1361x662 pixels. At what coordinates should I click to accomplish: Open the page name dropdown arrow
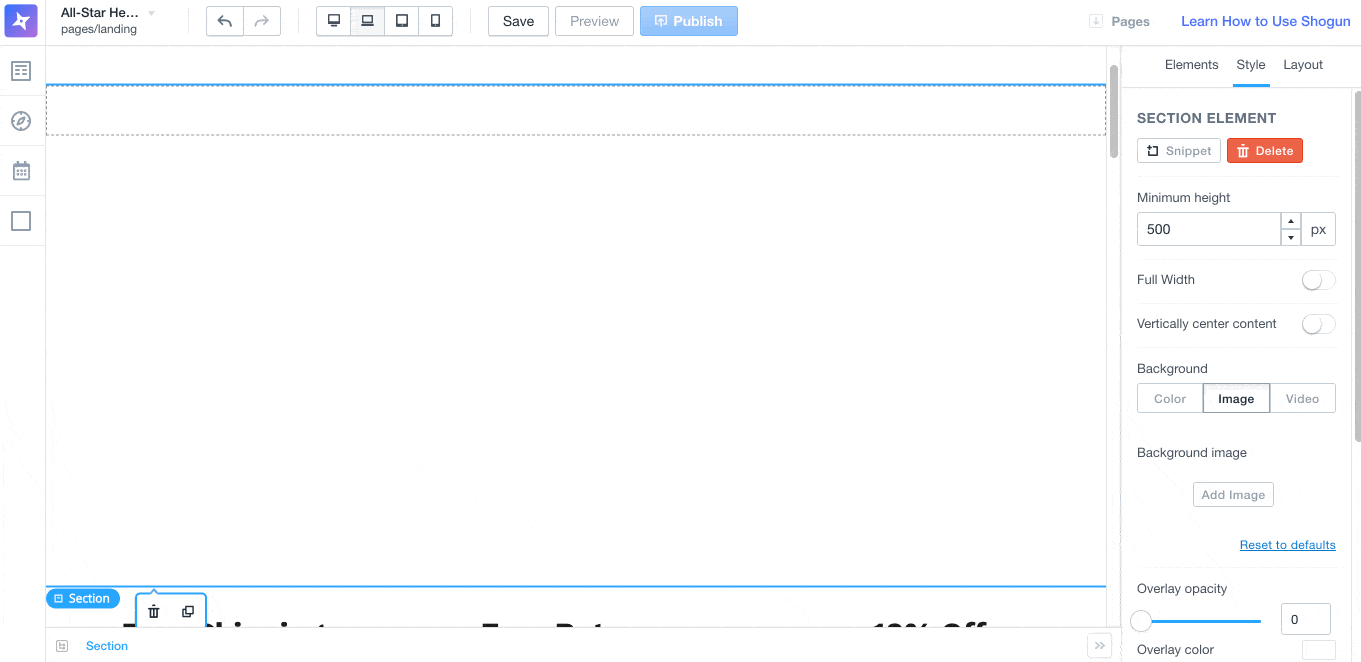coord(152,13)
